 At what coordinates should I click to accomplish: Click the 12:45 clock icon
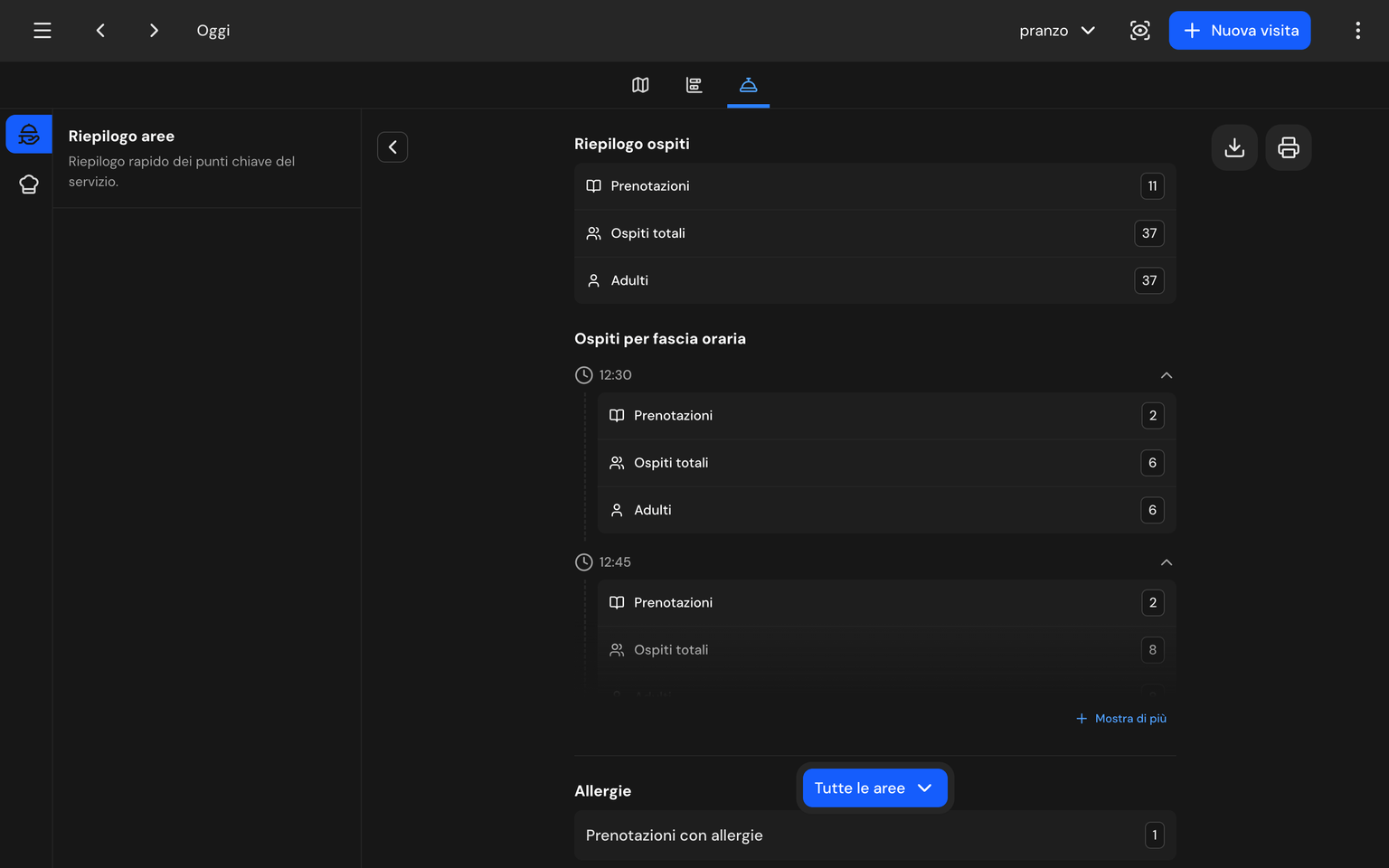pyautogui.click(x=584, y=562)
